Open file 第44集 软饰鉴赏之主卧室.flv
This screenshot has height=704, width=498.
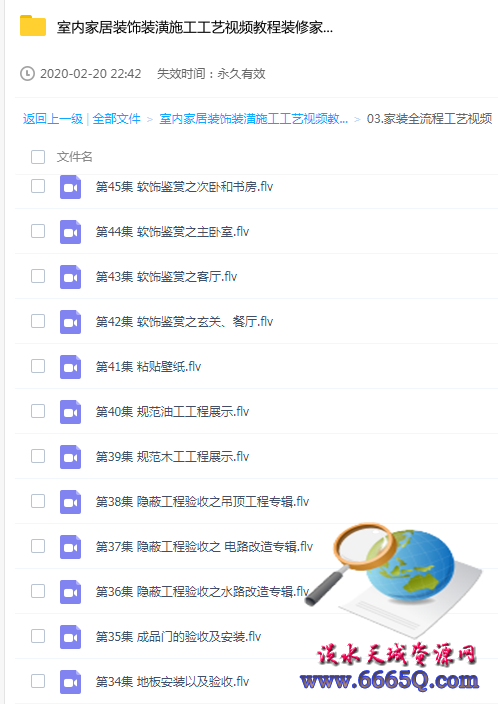point(172,232)
